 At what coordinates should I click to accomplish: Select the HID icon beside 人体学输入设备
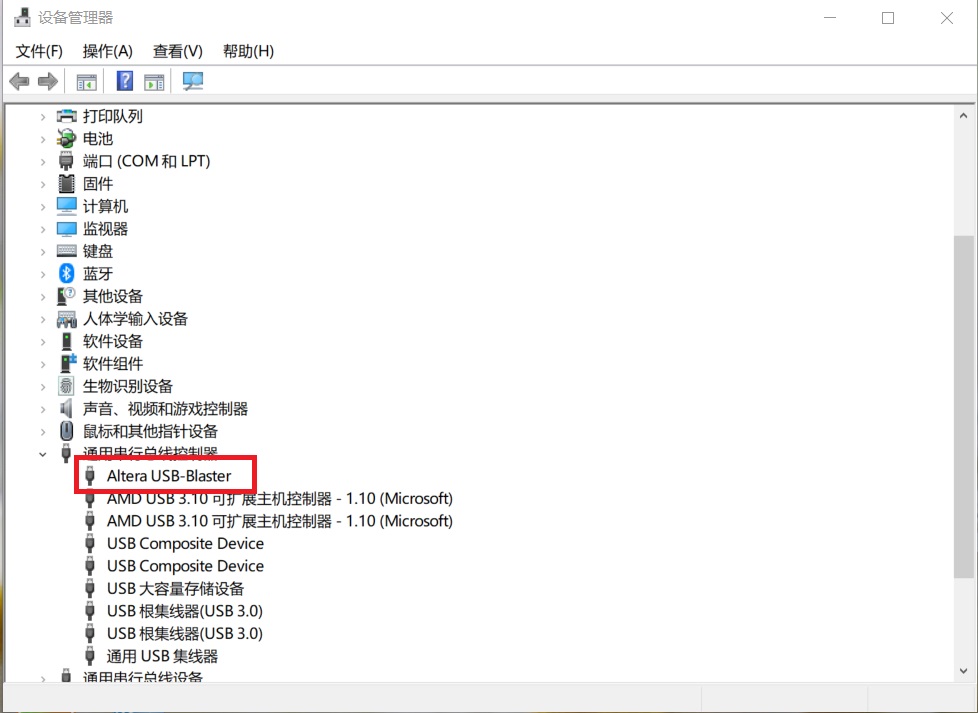[x=67, y=319]
